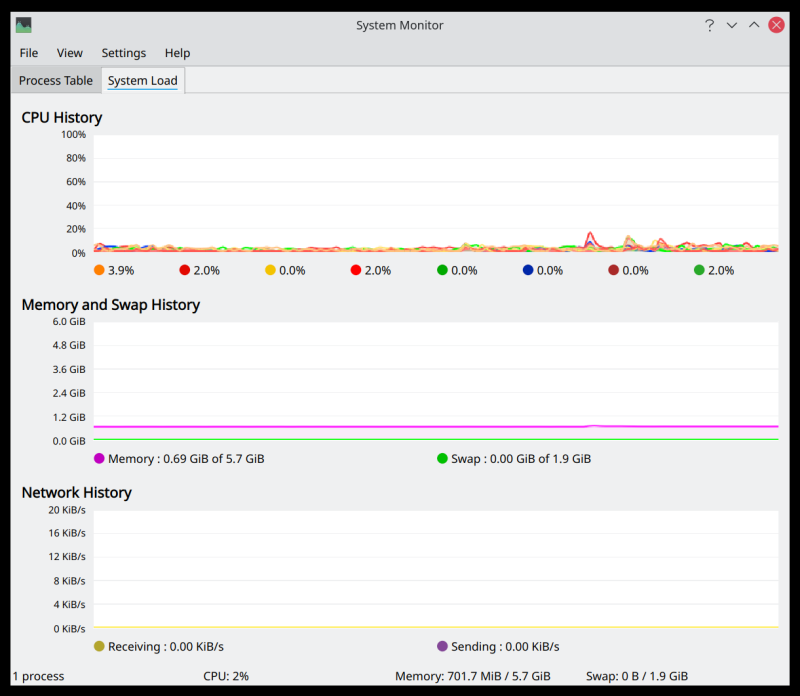The image size is (800, 696).
Task: Click the yellow 0.0% CPU color swatch
Action: pyautogui.click(x=268, y=270)
